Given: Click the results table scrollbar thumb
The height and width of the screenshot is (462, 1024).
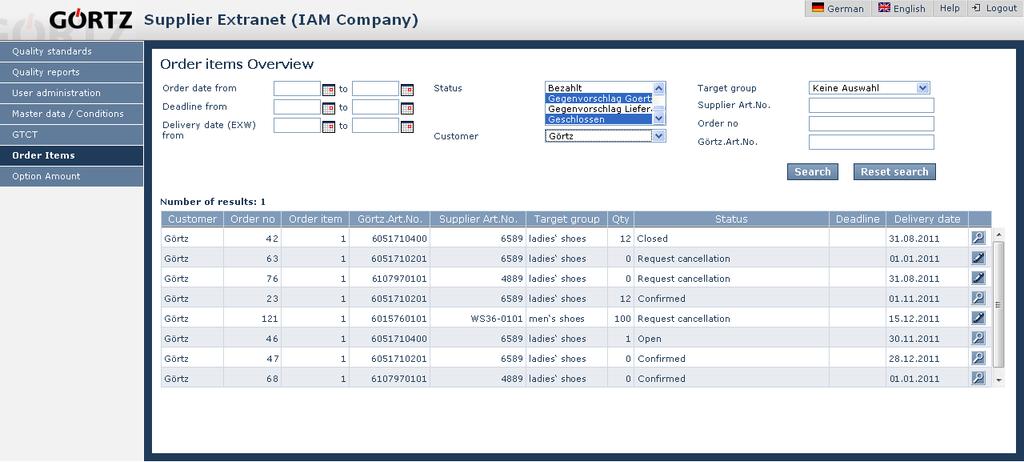Looking at the screenshot, I should [999, 304].
